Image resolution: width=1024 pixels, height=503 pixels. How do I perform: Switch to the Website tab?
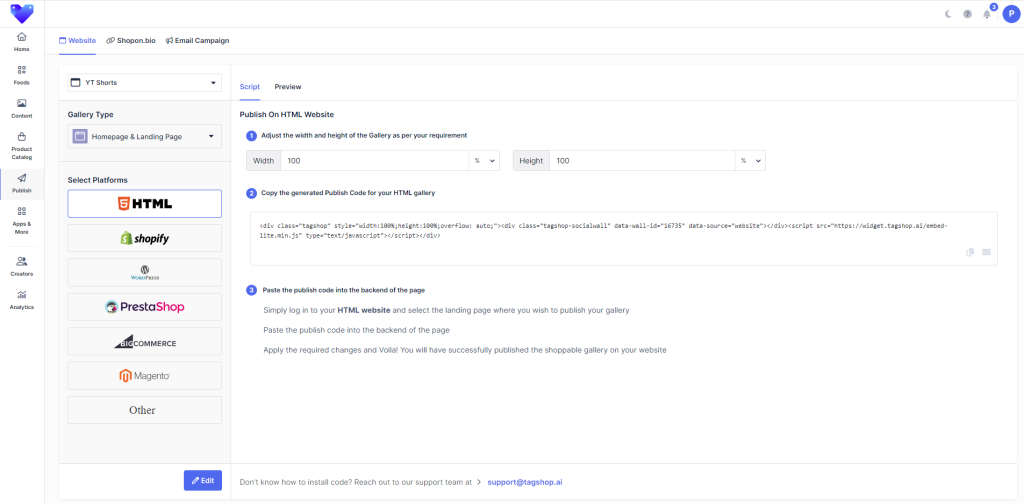tap(77, 41)
